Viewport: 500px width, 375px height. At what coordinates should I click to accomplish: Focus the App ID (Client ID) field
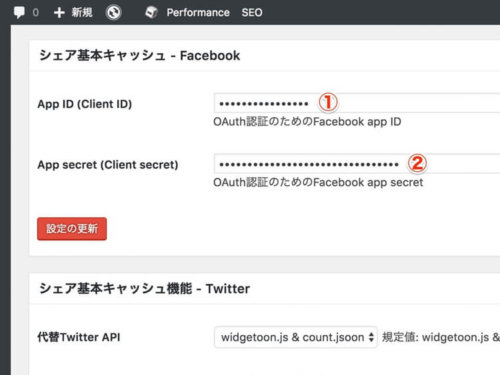tap(357, 103)
